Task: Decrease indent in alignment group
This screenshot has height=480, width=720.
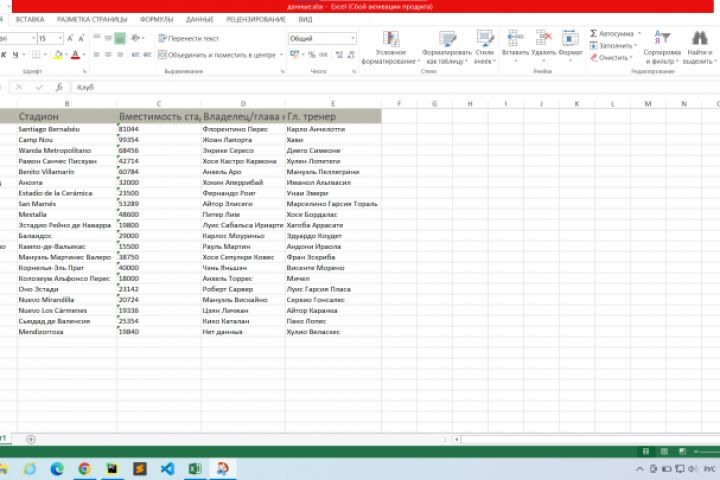Action: (135, 55)
